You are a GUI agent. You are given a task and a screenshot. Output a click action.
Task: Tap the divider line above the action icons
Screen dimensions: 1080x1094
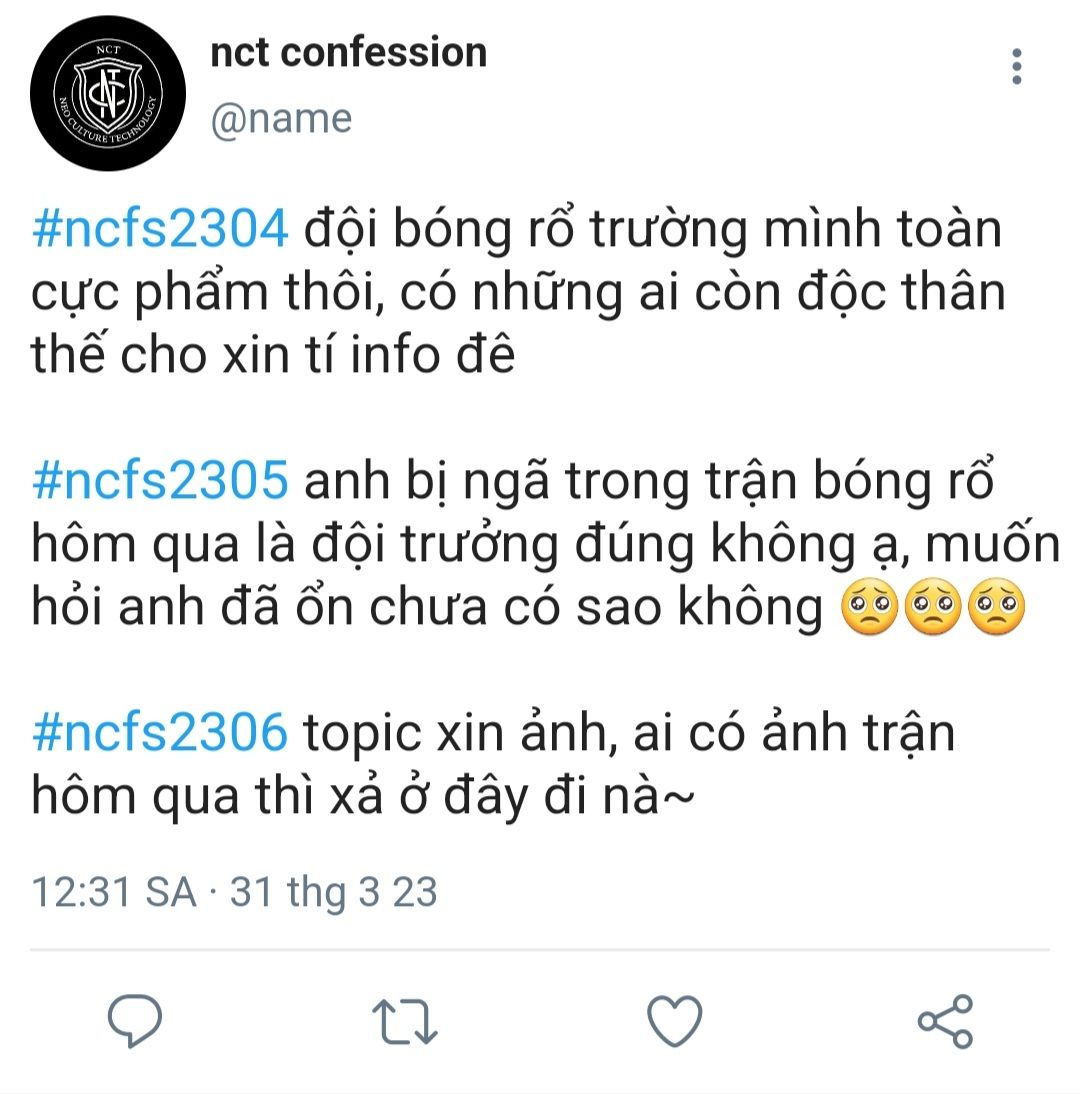tap(540, 950)
